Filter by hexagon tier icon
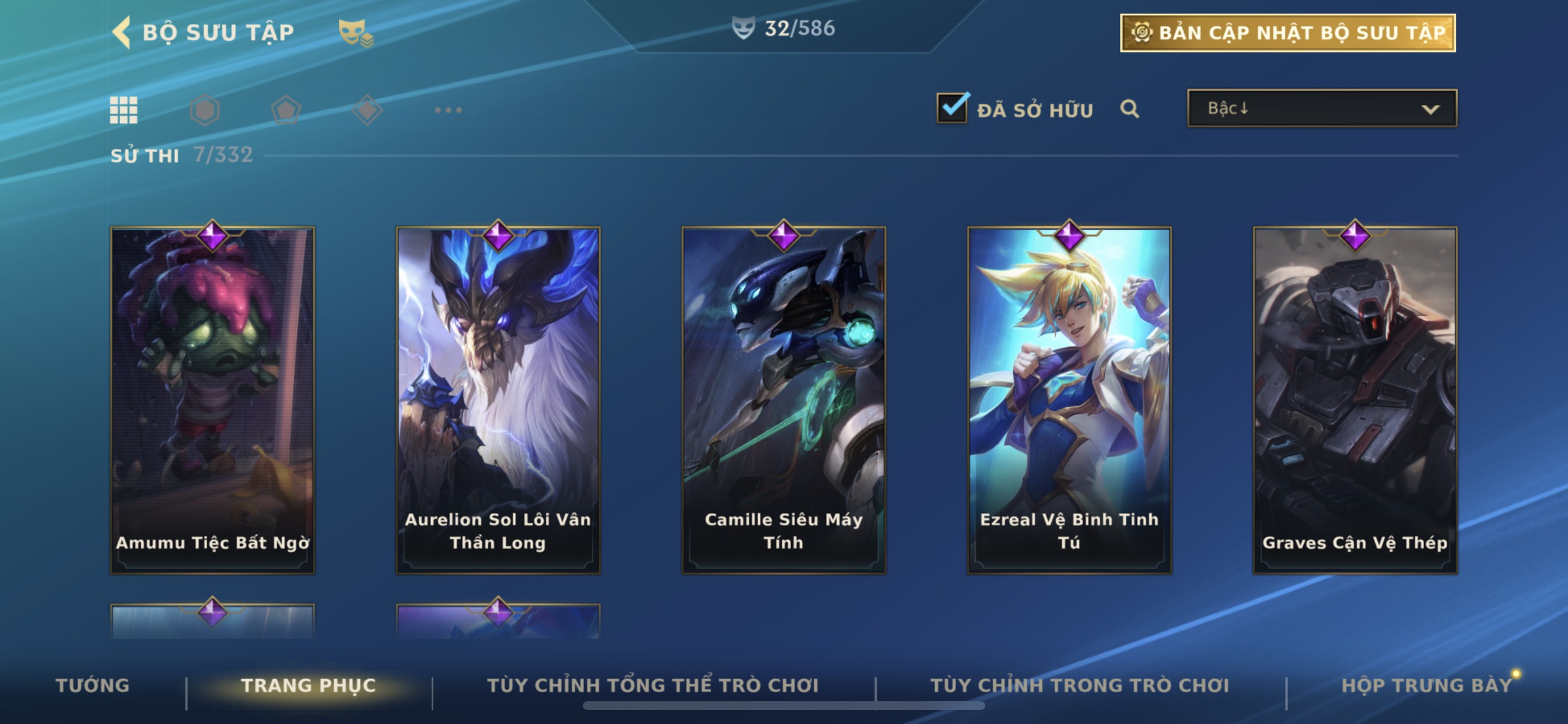Screen dimensions: 1568x724 coord(205,110)
